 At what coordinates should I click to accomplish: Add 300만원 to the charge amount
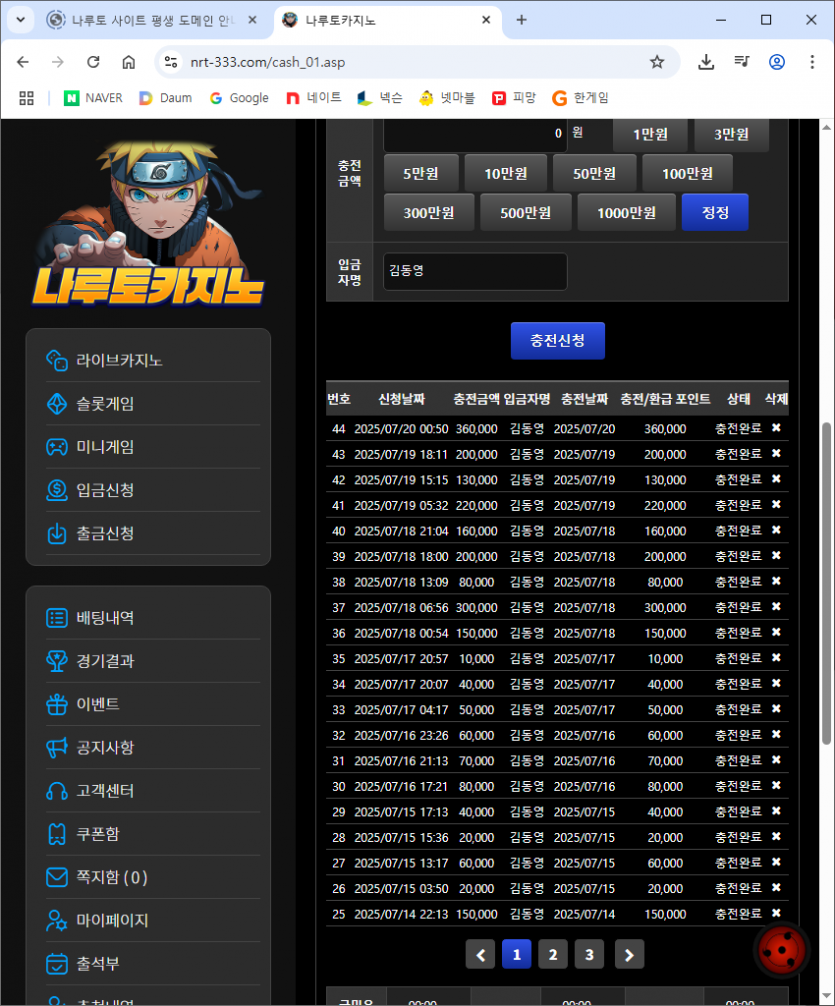pyautogui.click(x=429, y=212)
